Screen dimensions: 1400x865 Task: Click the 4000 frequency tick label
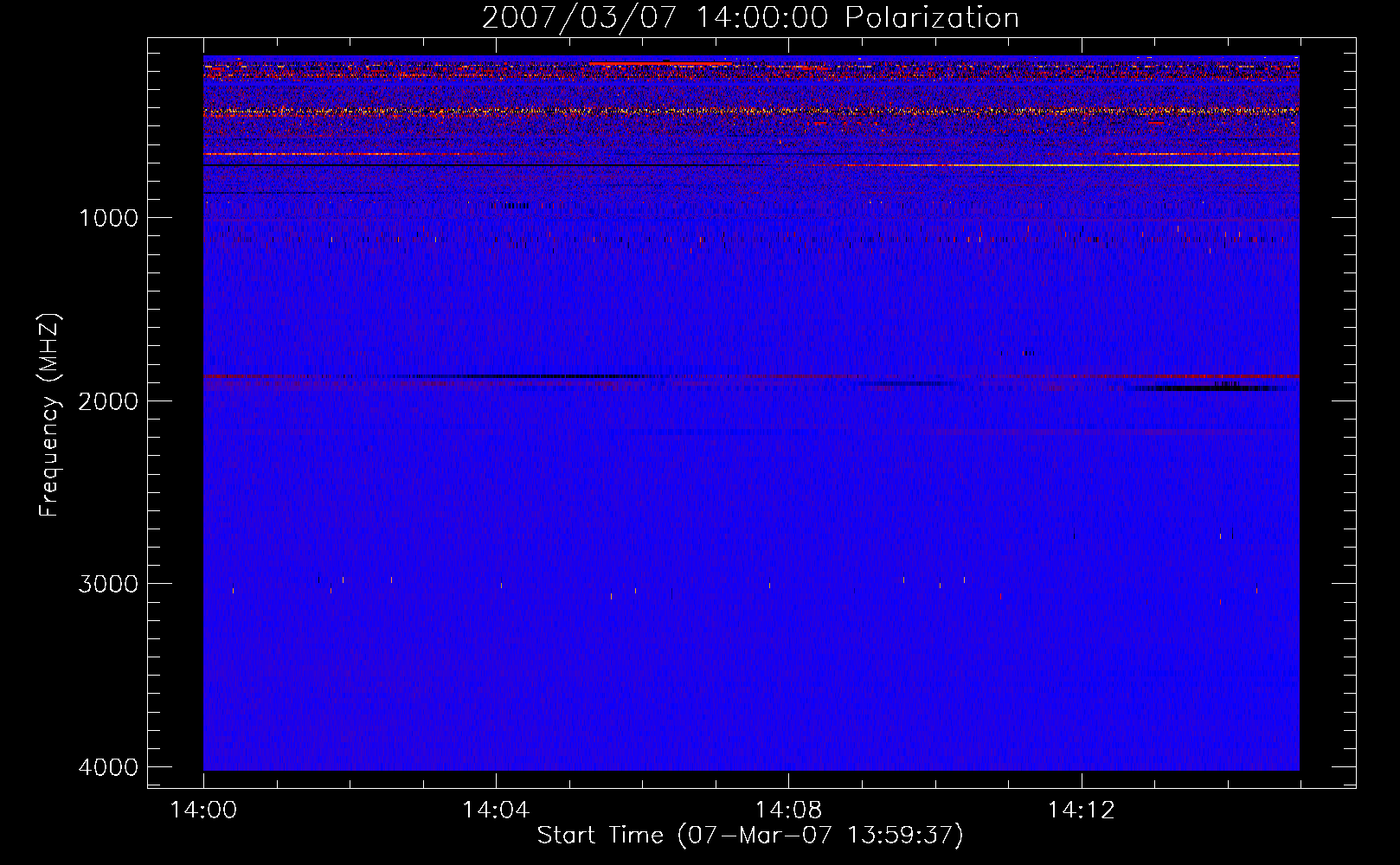(x=108, y=767)
